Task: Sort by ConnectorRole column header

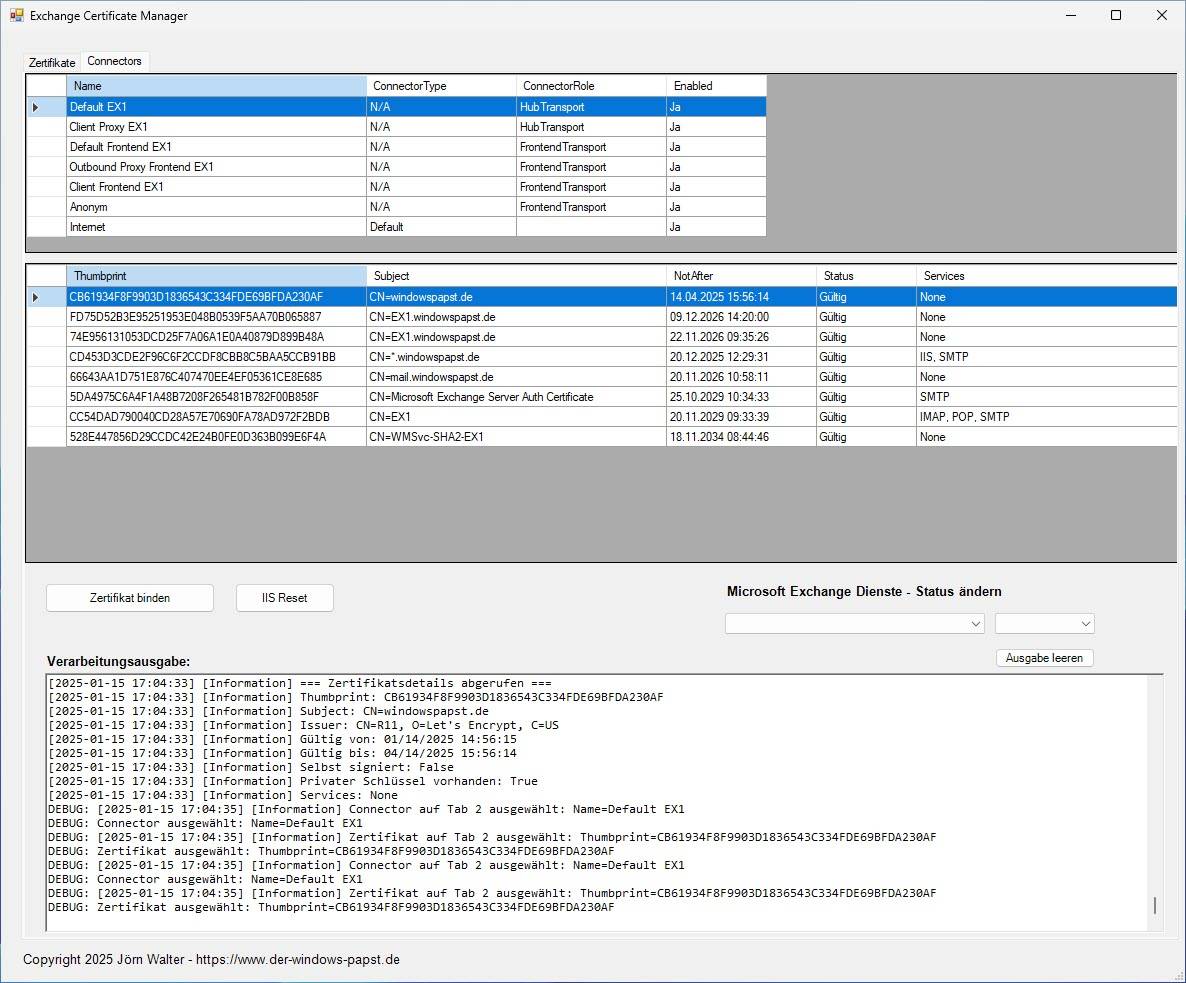Action: pos(590,86)
